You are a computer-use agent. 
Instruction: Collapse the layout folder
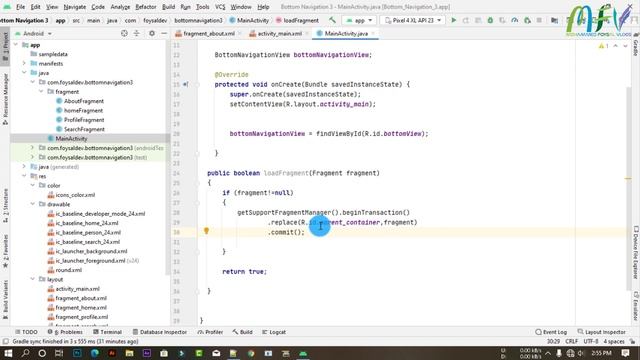33,279
